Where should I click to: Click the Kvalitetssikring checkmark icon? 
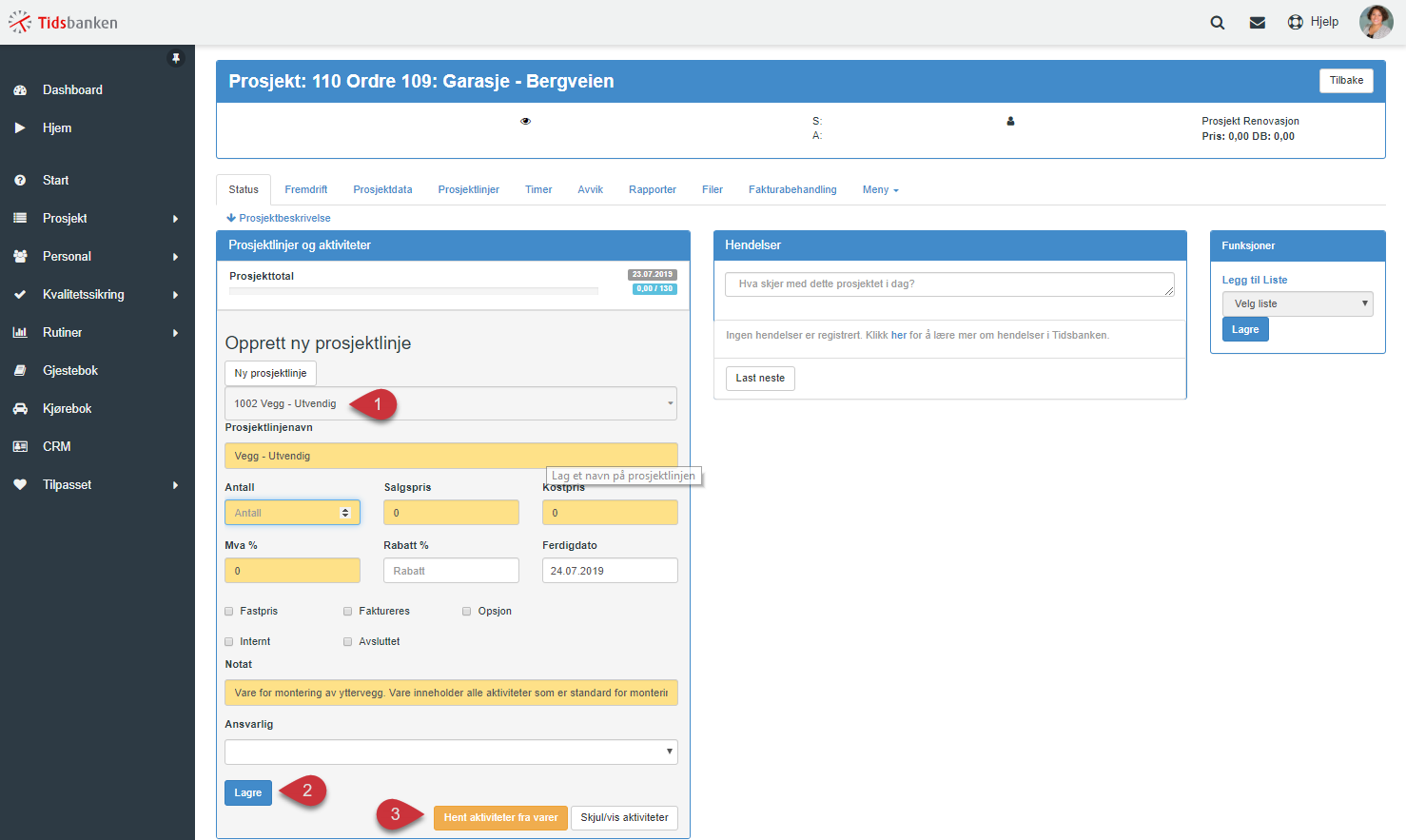point(20,295)
